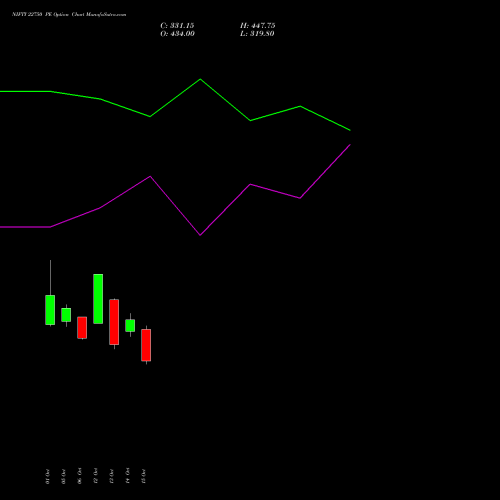
Task: Select the last red candlestick above 15 Oct
Action: [x=146, y=345]
